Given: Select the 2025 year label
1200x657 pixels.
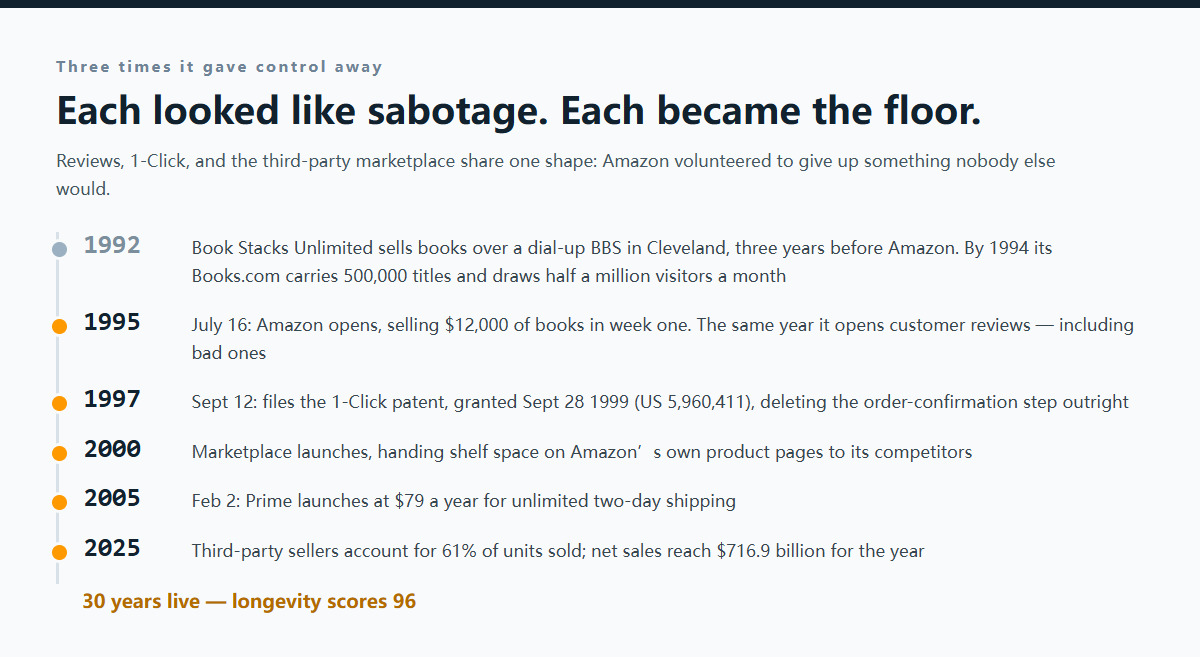Looking at the screenshot, I should [112, 548].
